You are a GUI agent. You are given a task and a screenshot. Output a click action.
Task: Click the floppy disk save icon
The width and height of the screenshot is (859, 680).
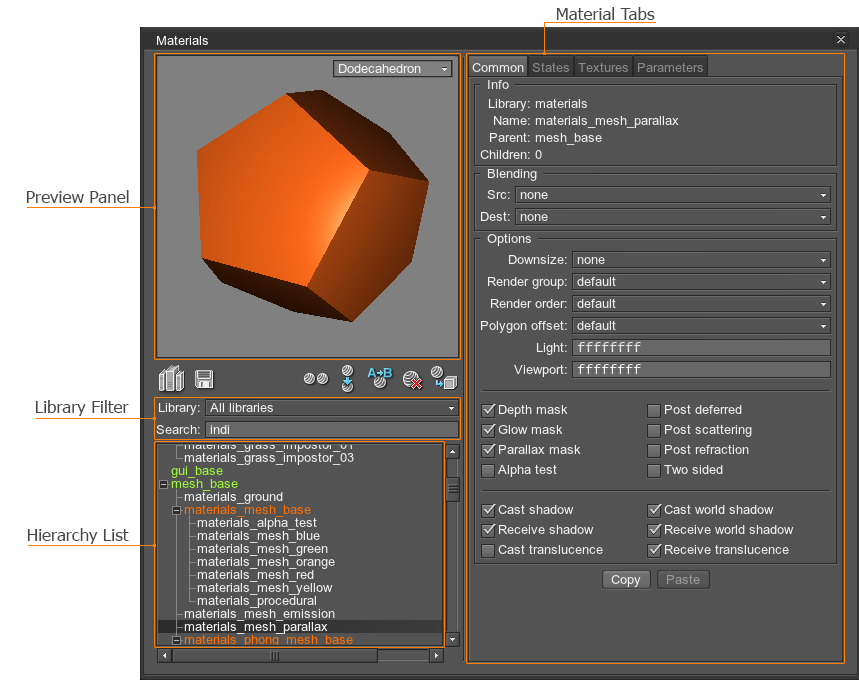click(204, 379)
